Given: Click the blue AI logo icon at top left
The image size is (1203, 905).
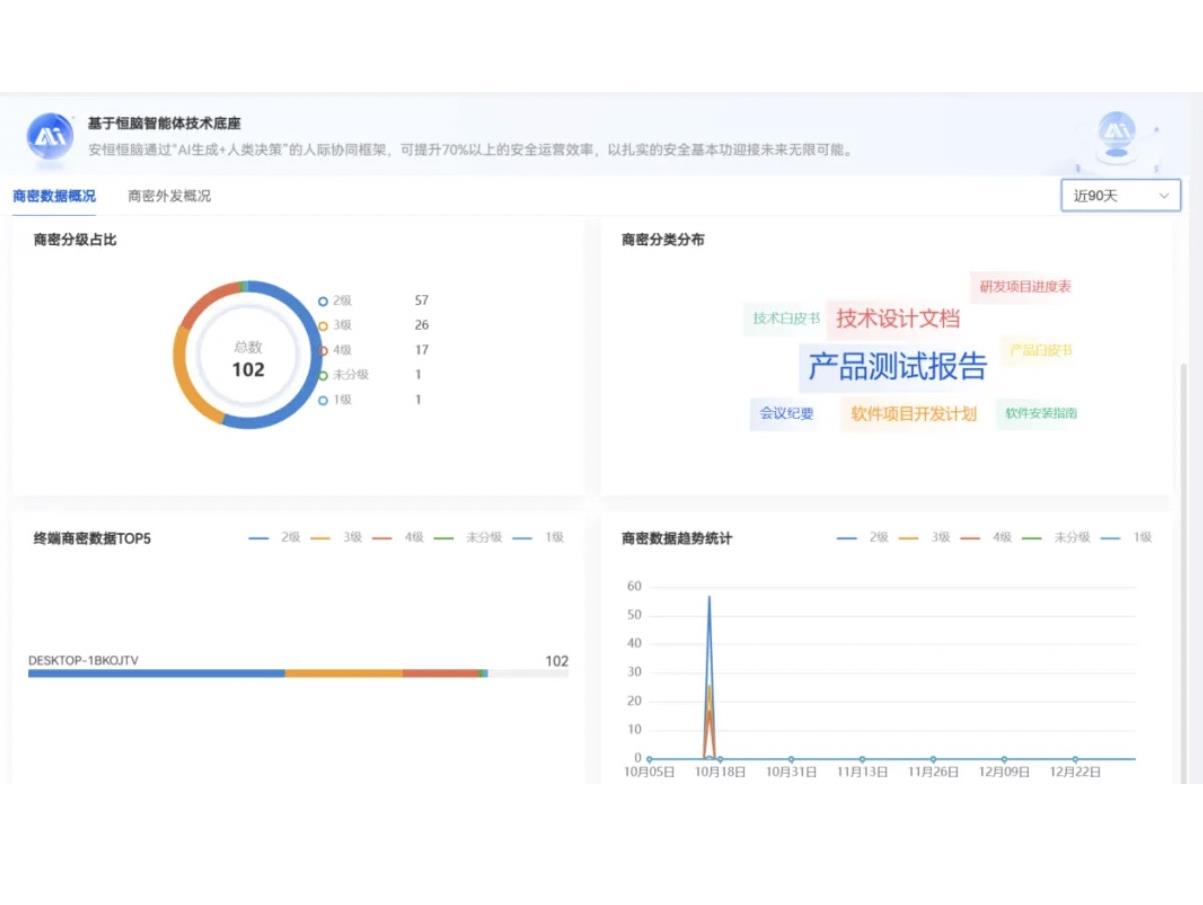Looking at the screenshot, I should pyautogui.click(x=50, y=137).
